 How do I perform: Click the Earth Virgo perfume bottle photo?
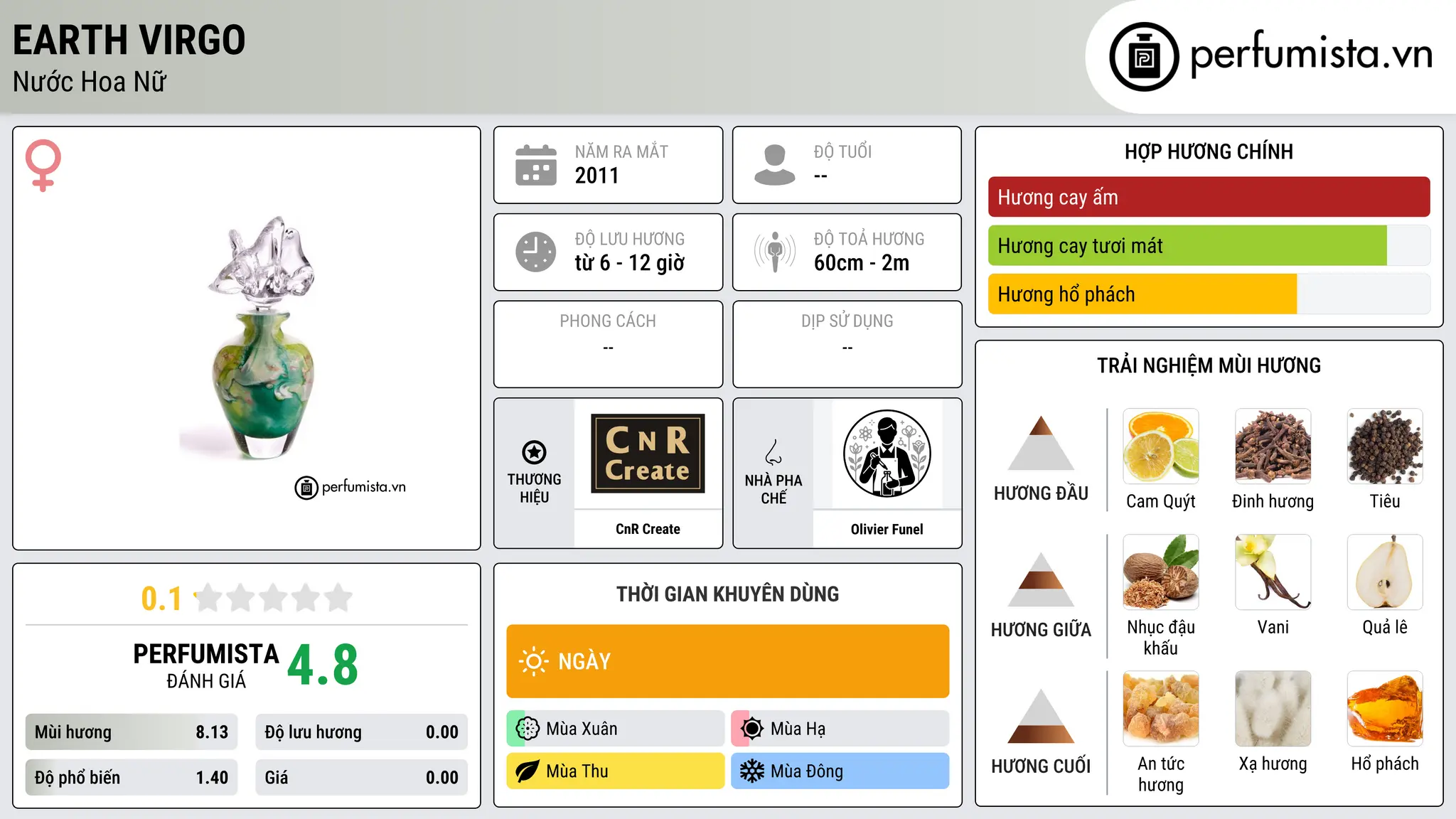click(262, 338)
